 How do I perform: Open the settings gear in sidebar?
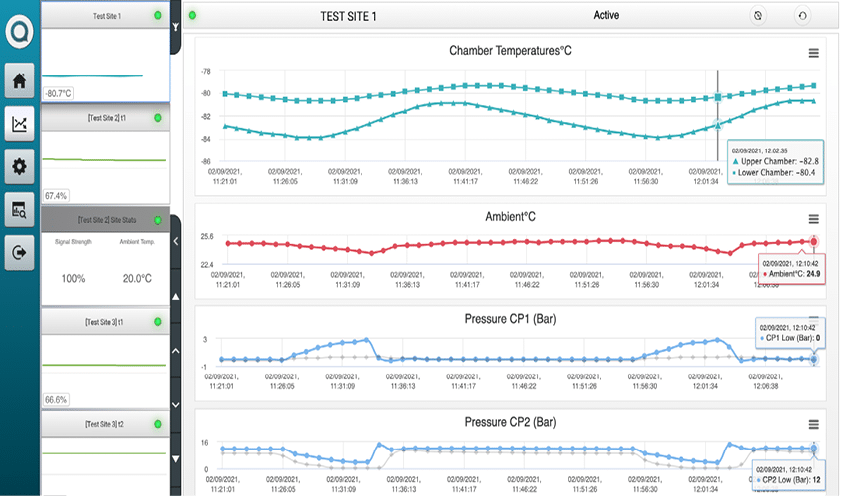click(19, 167)
